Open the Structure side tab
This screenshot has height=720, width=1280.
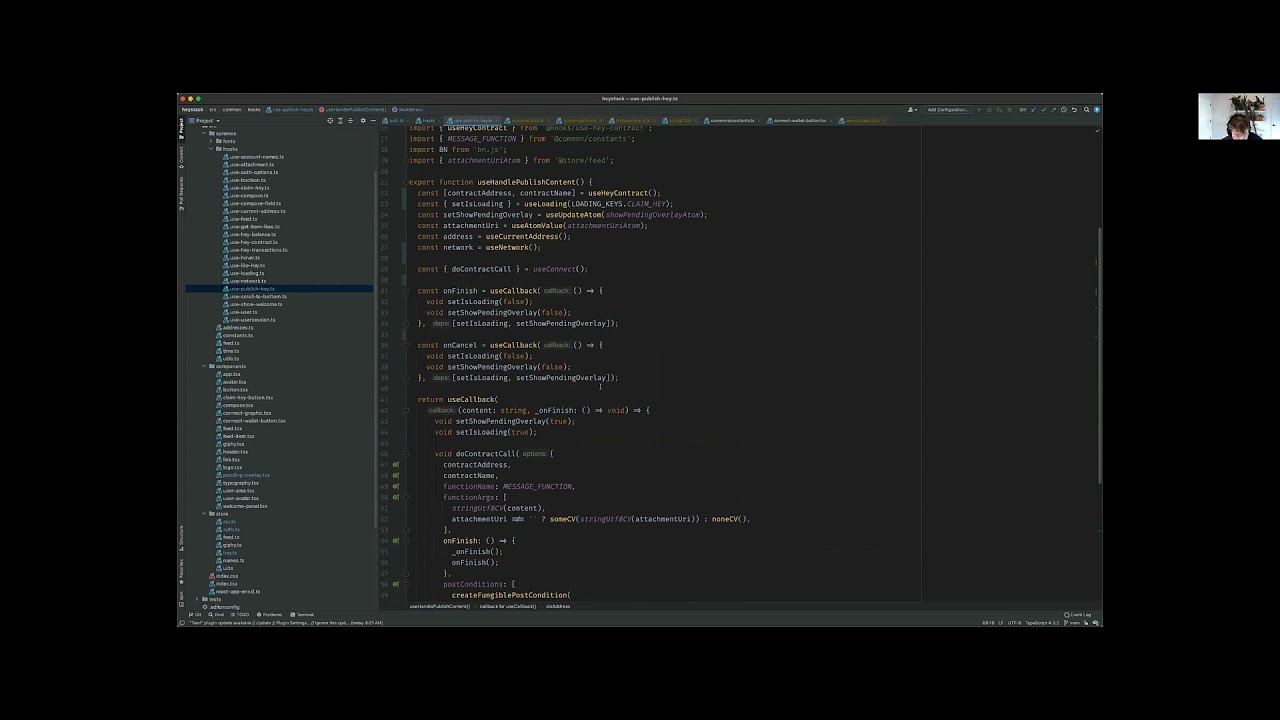[181, 536]
